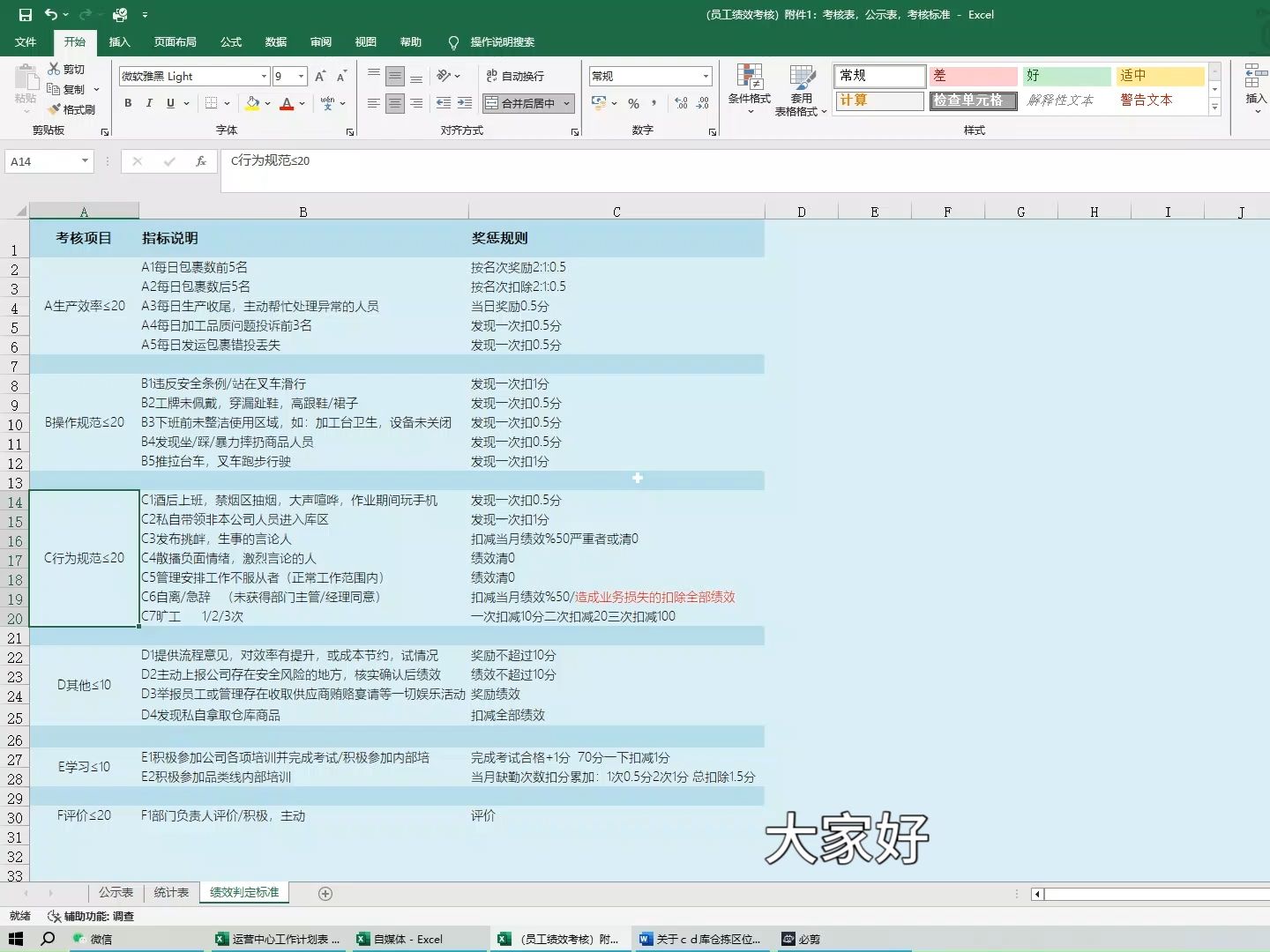Apply the 差 (Bad) cell style
The width and height of the screenshot is (1270, 952).
[x=974, y=76]
